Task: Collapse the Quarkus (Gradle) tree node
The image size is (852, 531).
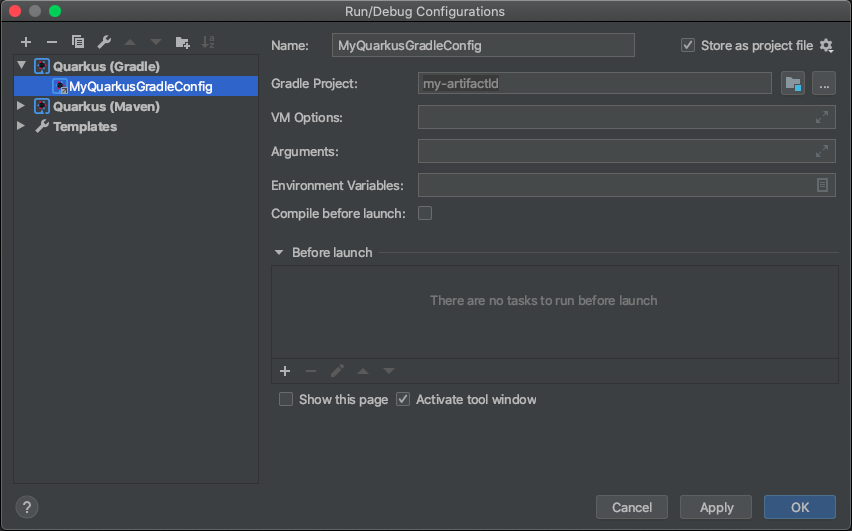Action: [22, 66]
